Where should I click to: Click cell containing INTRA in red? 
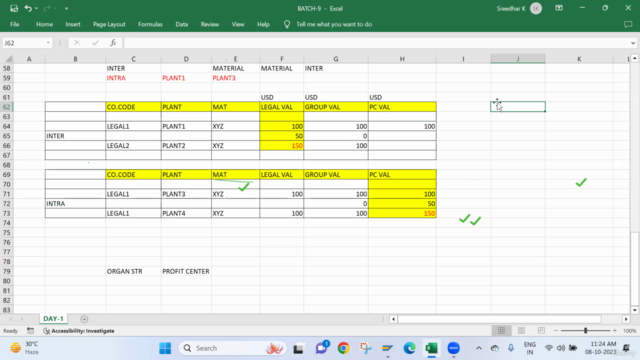pyautogui.click(x=133, y=78)
